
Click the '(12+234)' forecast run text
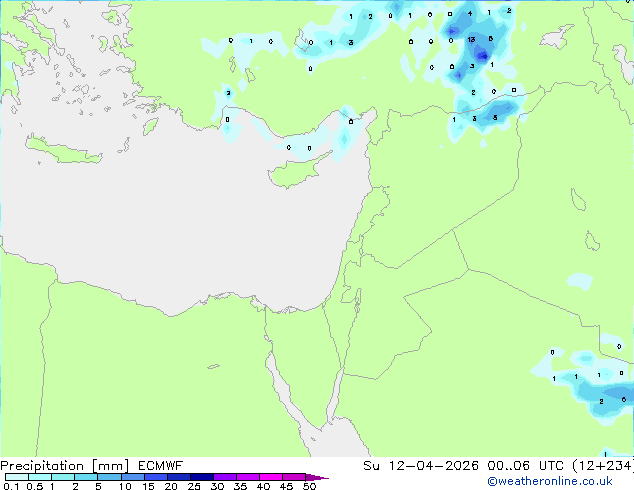click(603, 466)
